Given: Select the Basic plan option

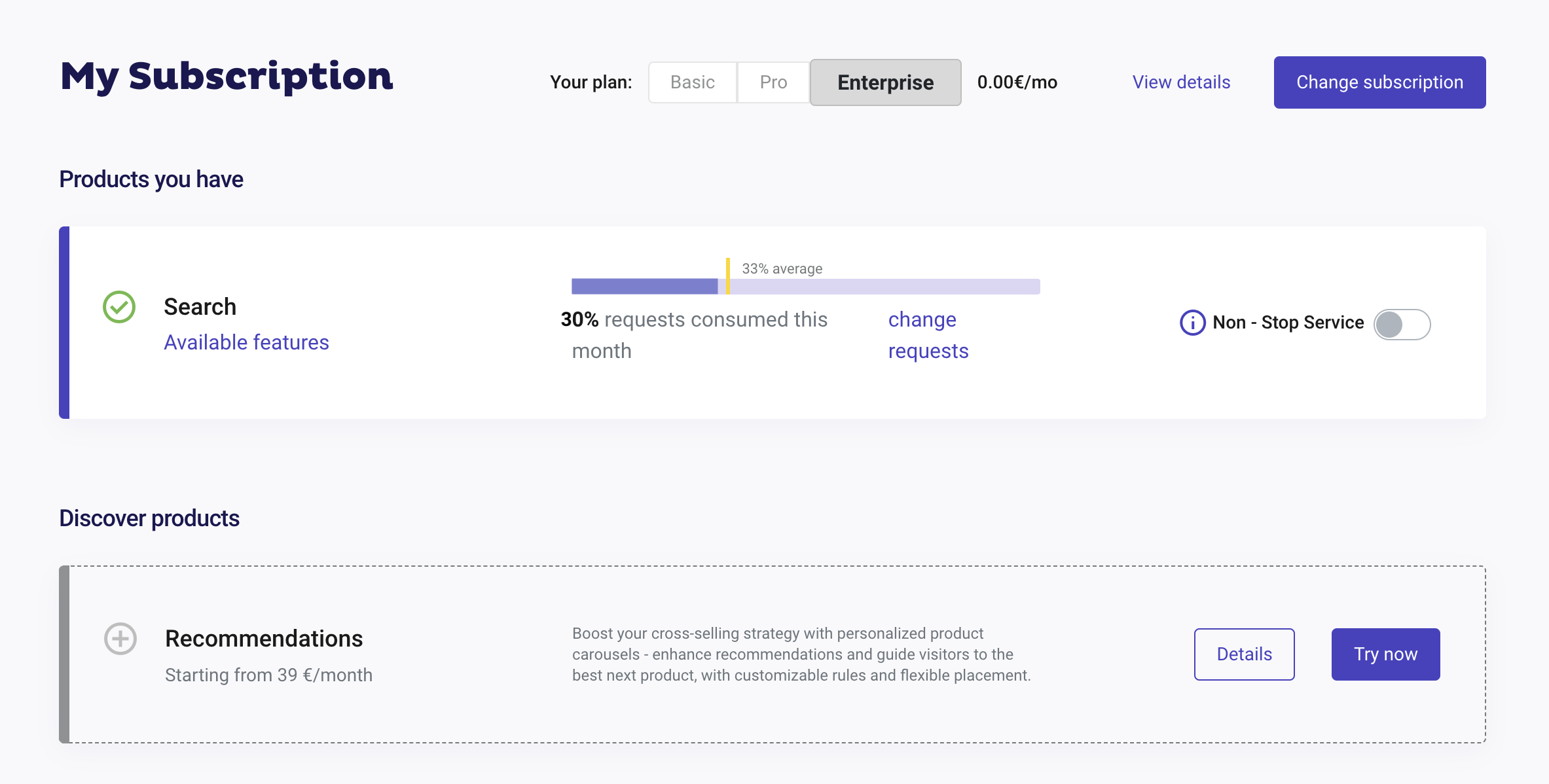Looking at the screenshot, I should pos(693,82).
